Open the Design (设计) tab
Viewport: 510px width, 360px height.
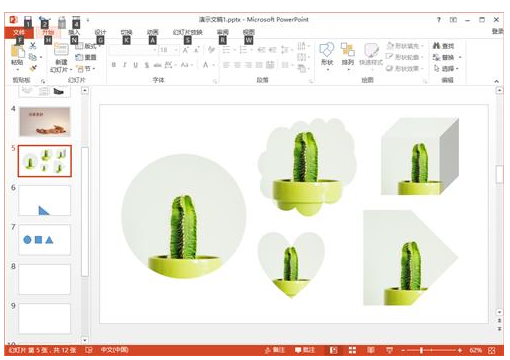100,32
